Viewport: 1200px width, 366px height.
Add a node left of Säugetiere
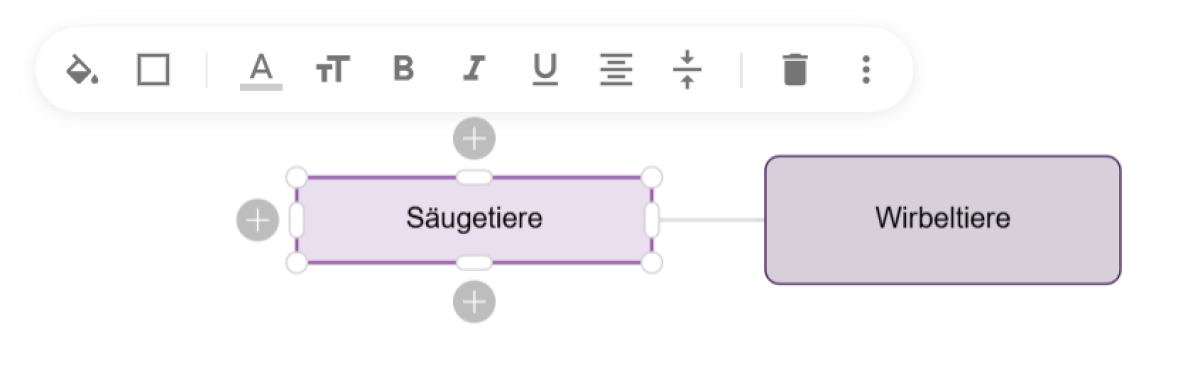pyautogui.click(x=258, y=220)
